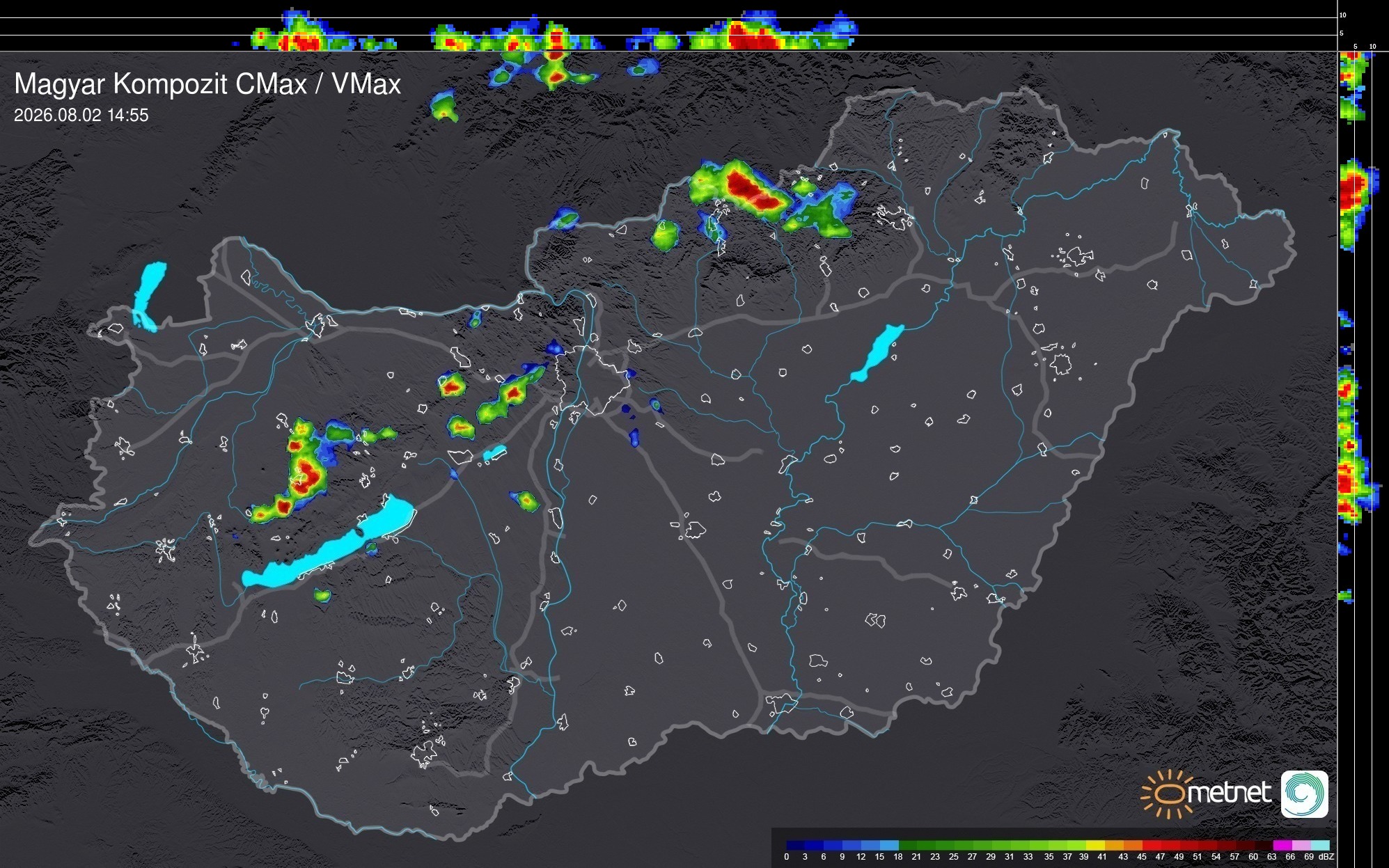1389x868 pixels.
Task: Pick the magenta 63–66 dBZ legend swatch
Action: tap(1282, 845)
